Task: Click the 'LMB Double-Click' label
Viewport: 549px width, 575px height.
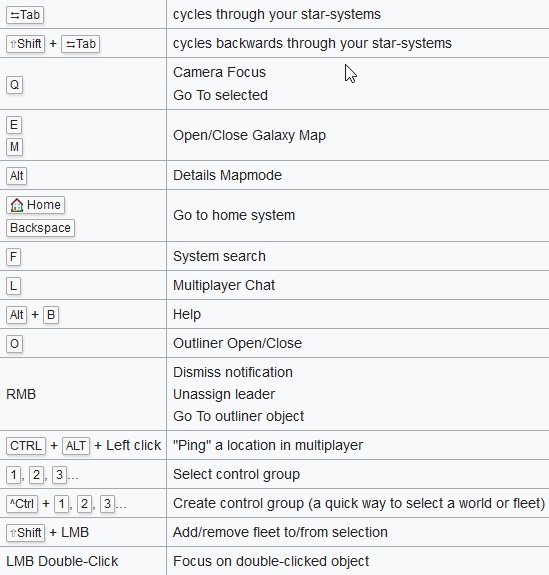Action: (62, 561)
